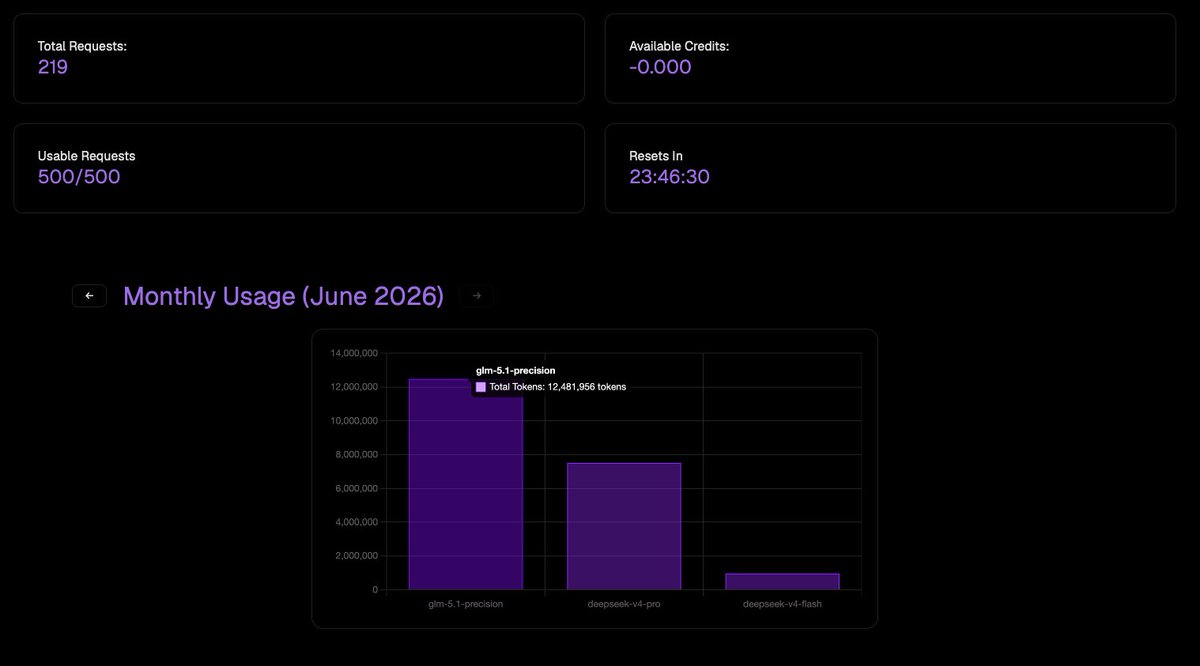Click the 8,000,000 y-axis label
1200x666 pixels.
tap(356, 455)
